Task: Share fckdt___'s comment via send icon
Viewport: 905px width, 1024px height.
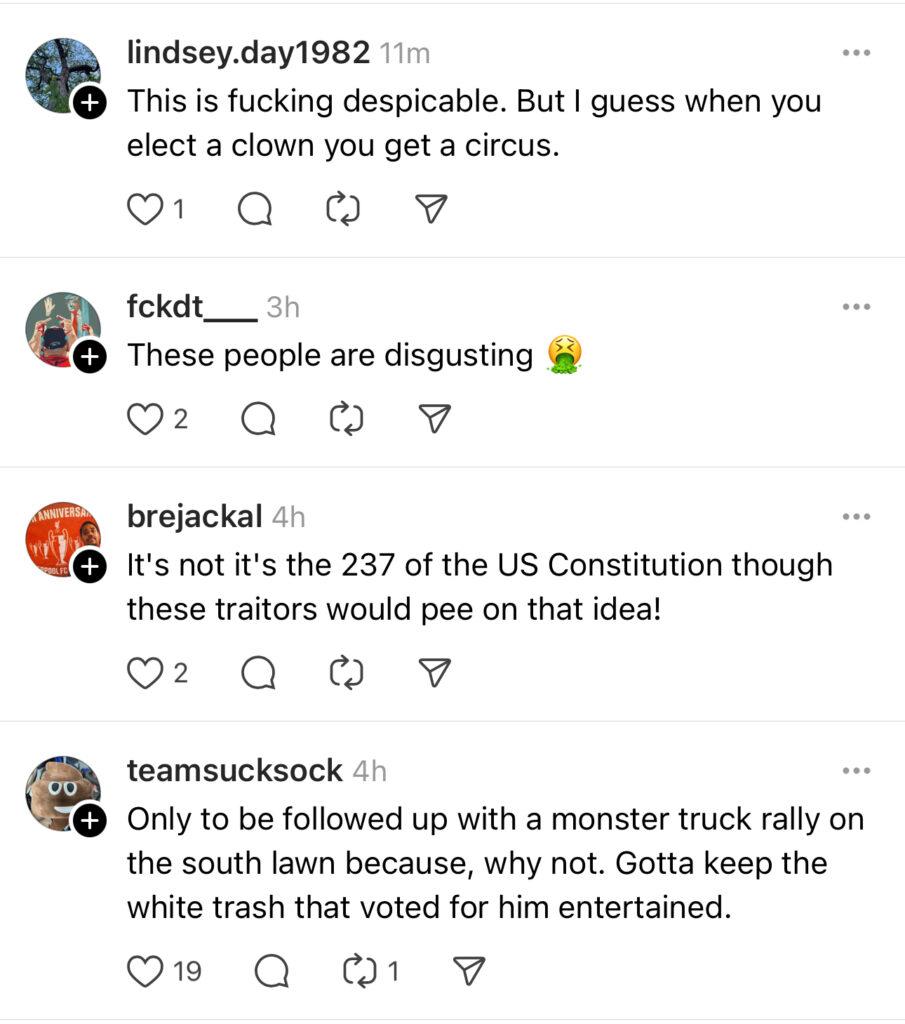Action: tap(432, 419)
